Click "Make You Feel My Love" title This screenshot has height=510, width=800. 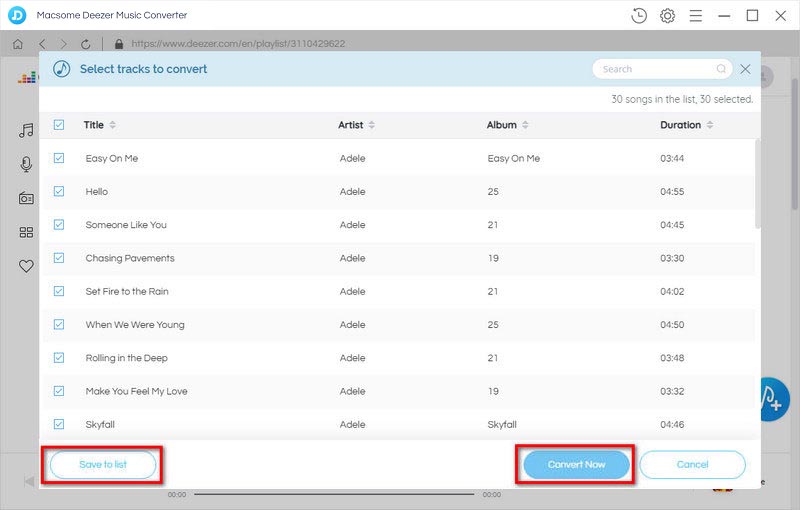pos(136,391)
